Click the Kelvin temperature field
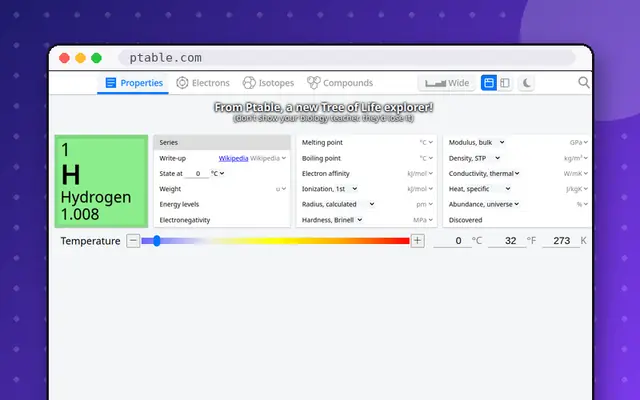Image resolution: width=640 pixels, height=400 pixels. (561, 241)
